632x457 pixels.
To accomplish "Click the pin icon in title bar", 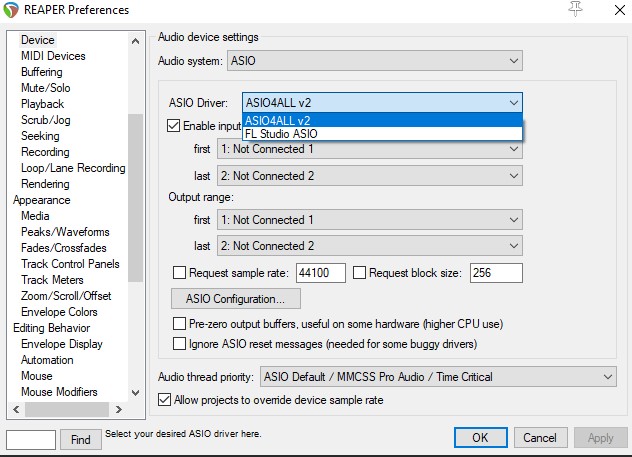I will [575, 9].
